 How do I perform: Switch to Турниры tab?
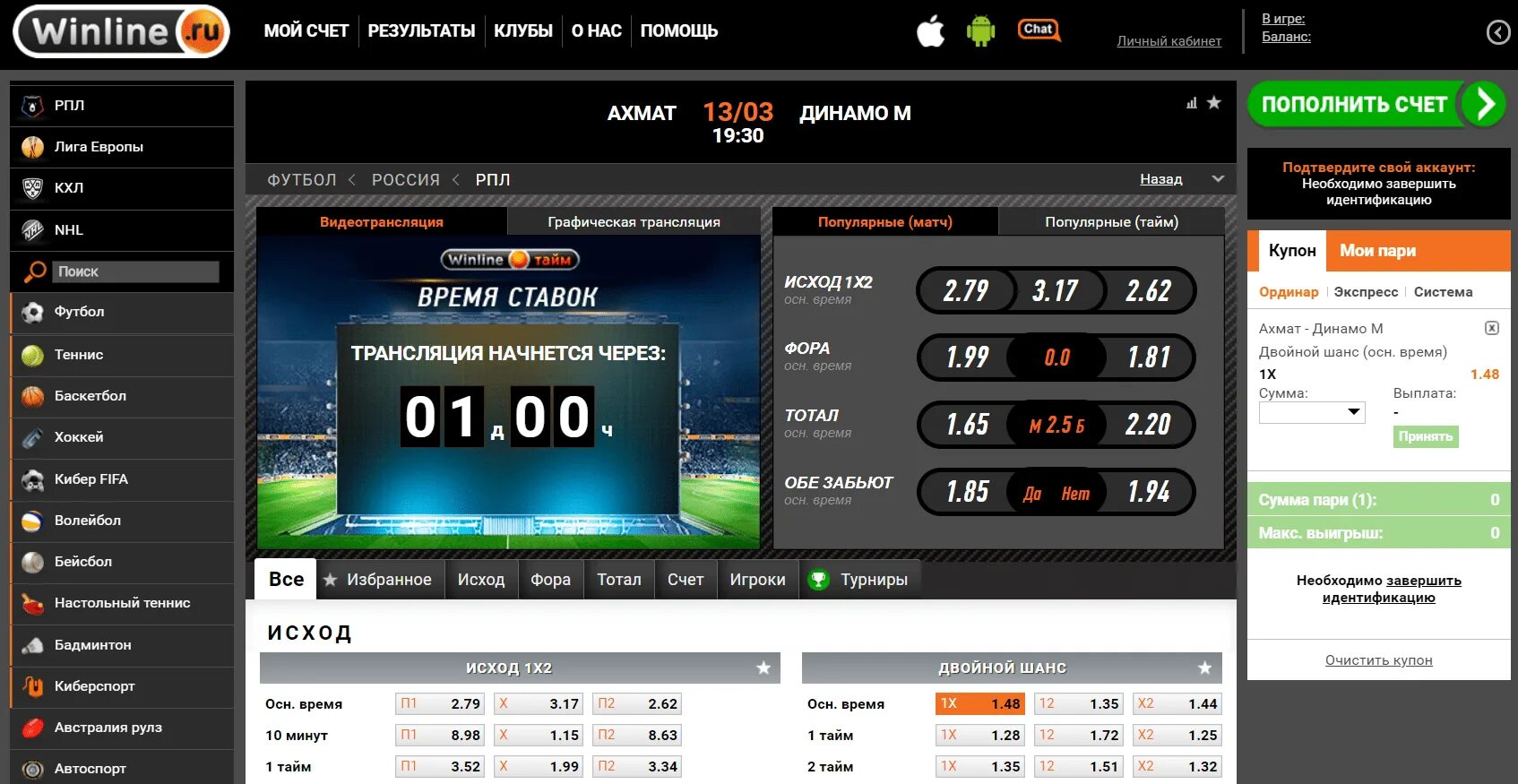click(858, 580)
